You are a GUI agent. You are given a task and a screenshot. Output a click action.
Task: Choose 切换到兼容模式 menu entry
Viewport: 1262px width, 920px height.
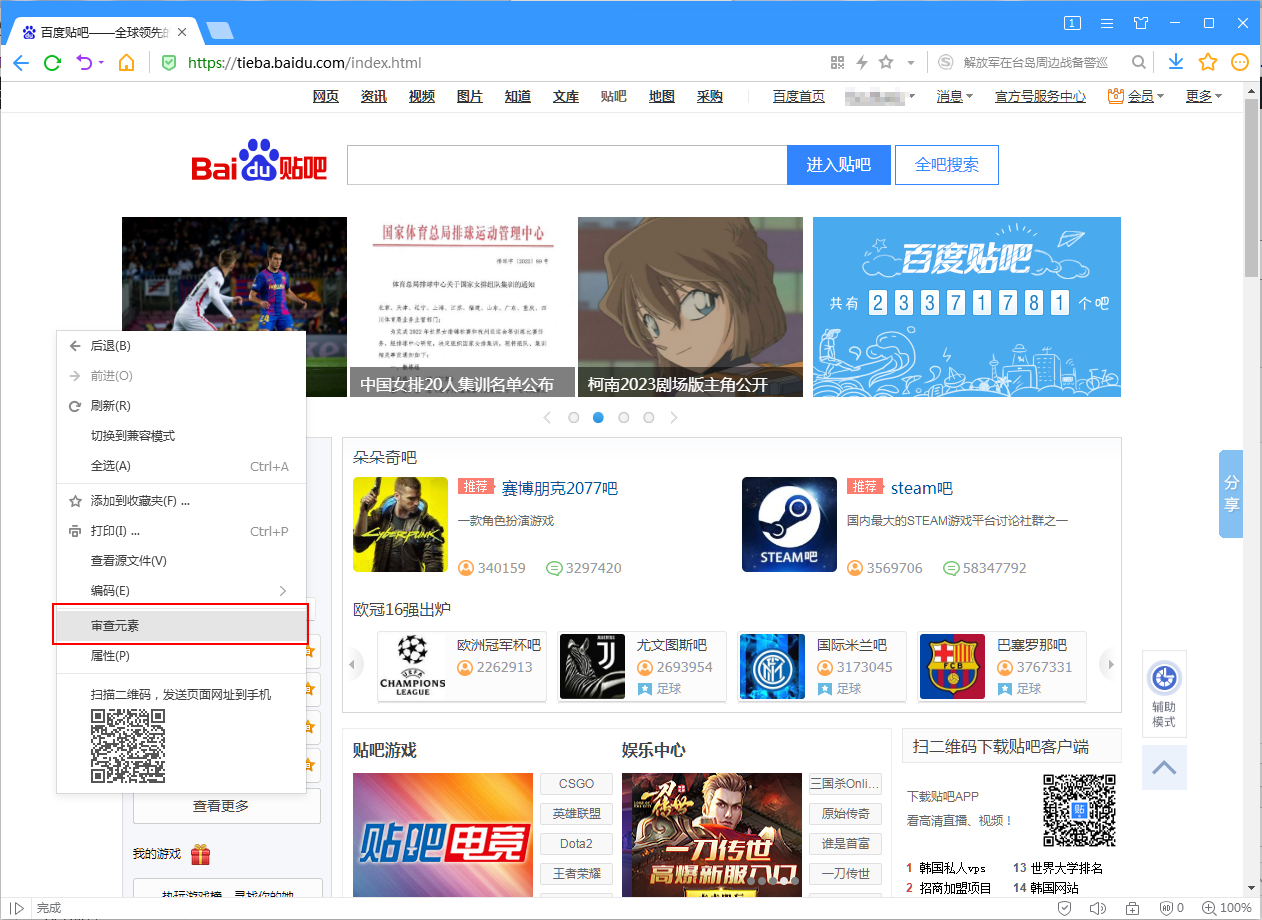(x=181, y=436)
